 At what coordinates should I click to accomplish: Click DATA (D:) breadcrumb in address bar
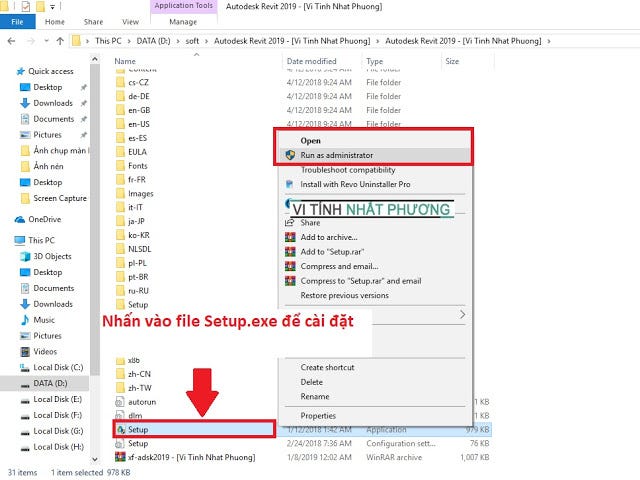click(x=153, y=41)
